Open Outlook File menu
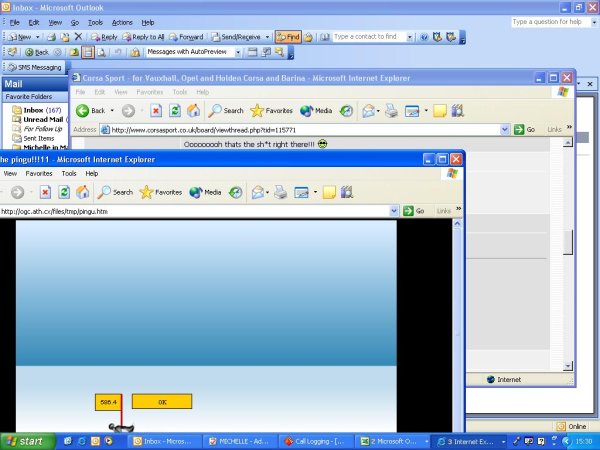Viewport: 600px width, 450px height. [x=15, y=23]
